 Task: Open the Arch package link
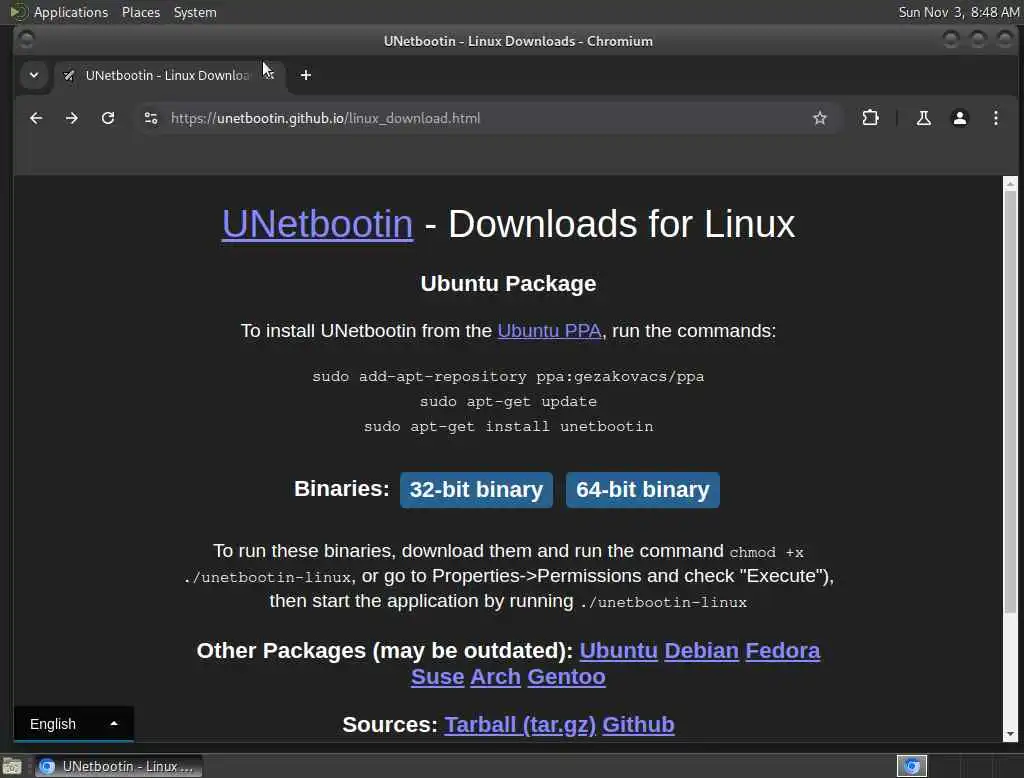click(x=495, y=677)
